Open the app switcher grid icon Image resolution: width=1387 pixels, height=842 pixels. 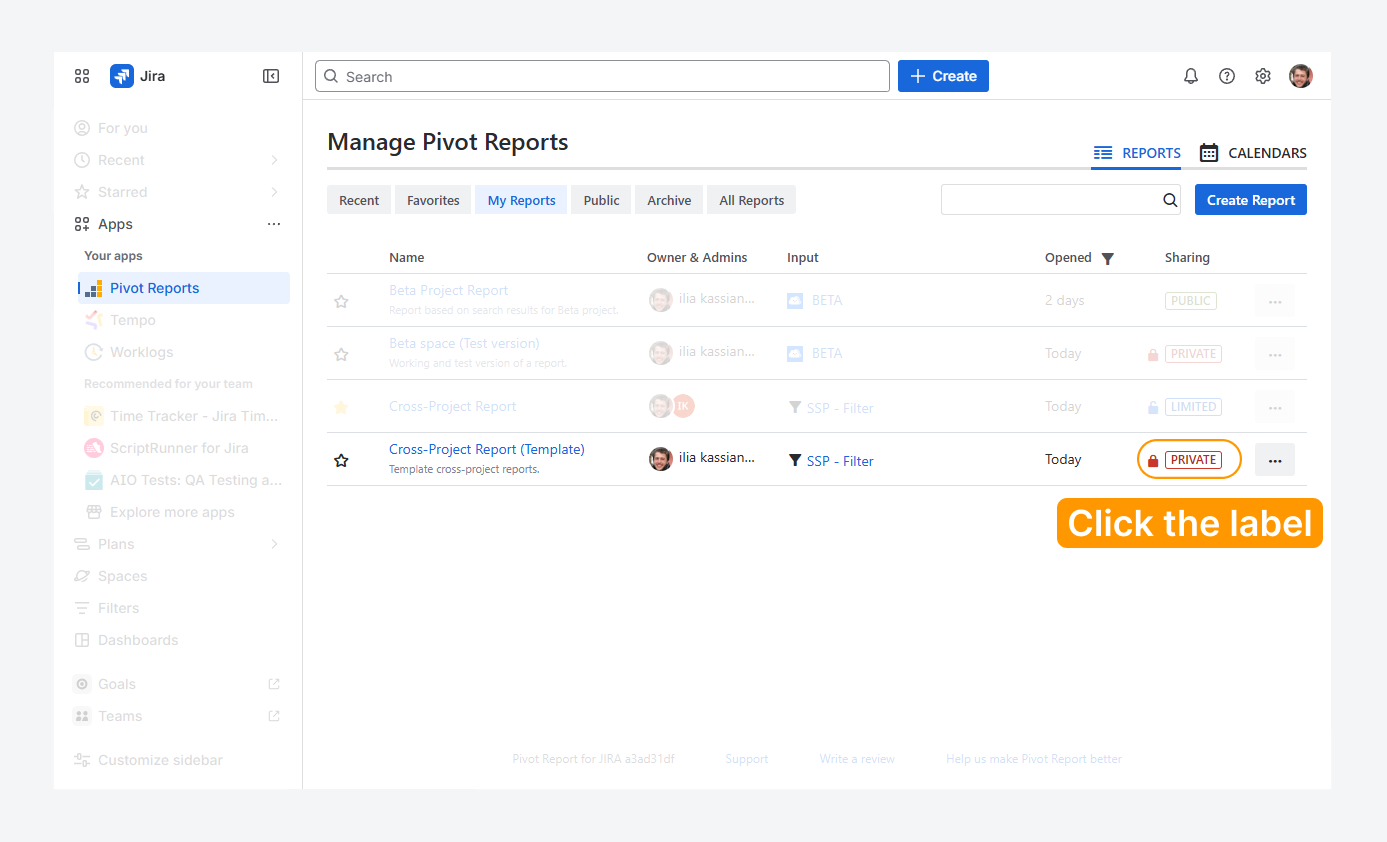82,76
